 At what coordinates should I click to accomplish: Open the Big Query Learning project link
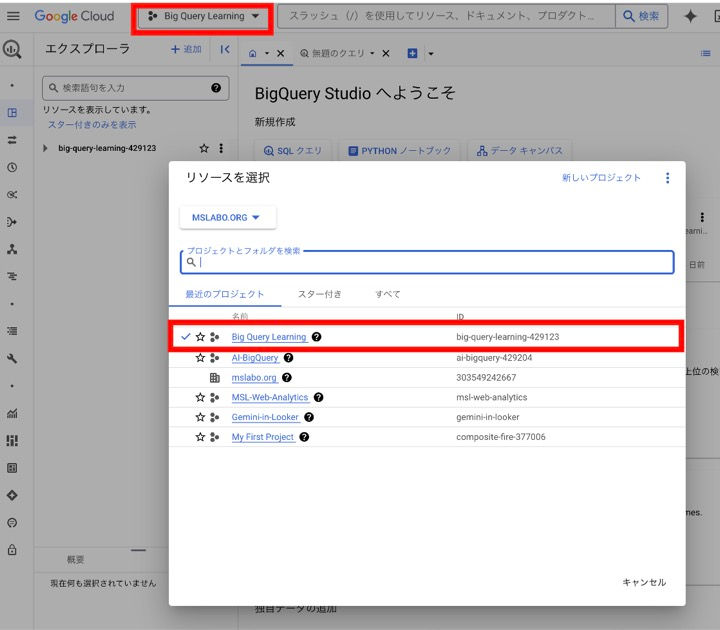pyautogui.click(x=269, y=337)
